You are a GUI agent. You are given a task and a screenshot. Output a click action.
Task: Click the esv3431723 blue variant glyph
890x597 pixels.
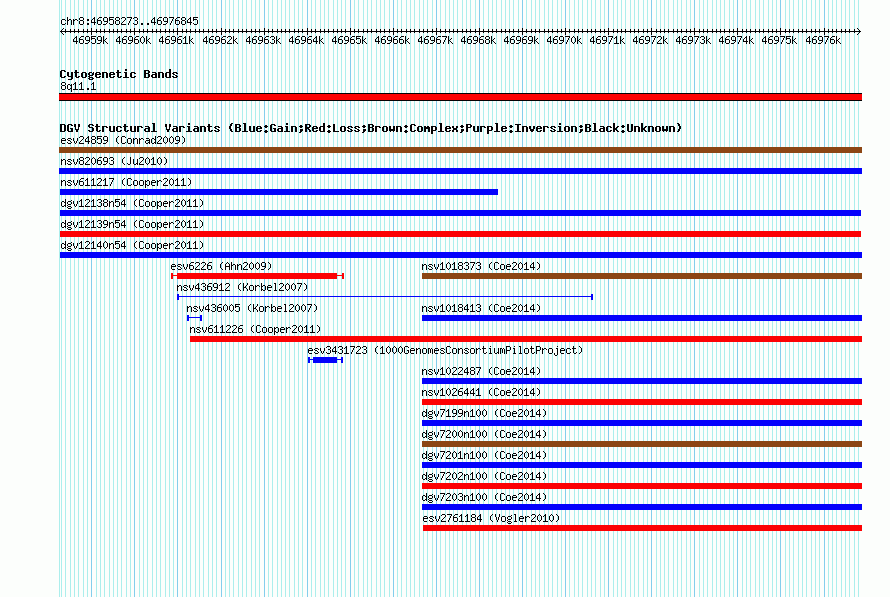326,360
